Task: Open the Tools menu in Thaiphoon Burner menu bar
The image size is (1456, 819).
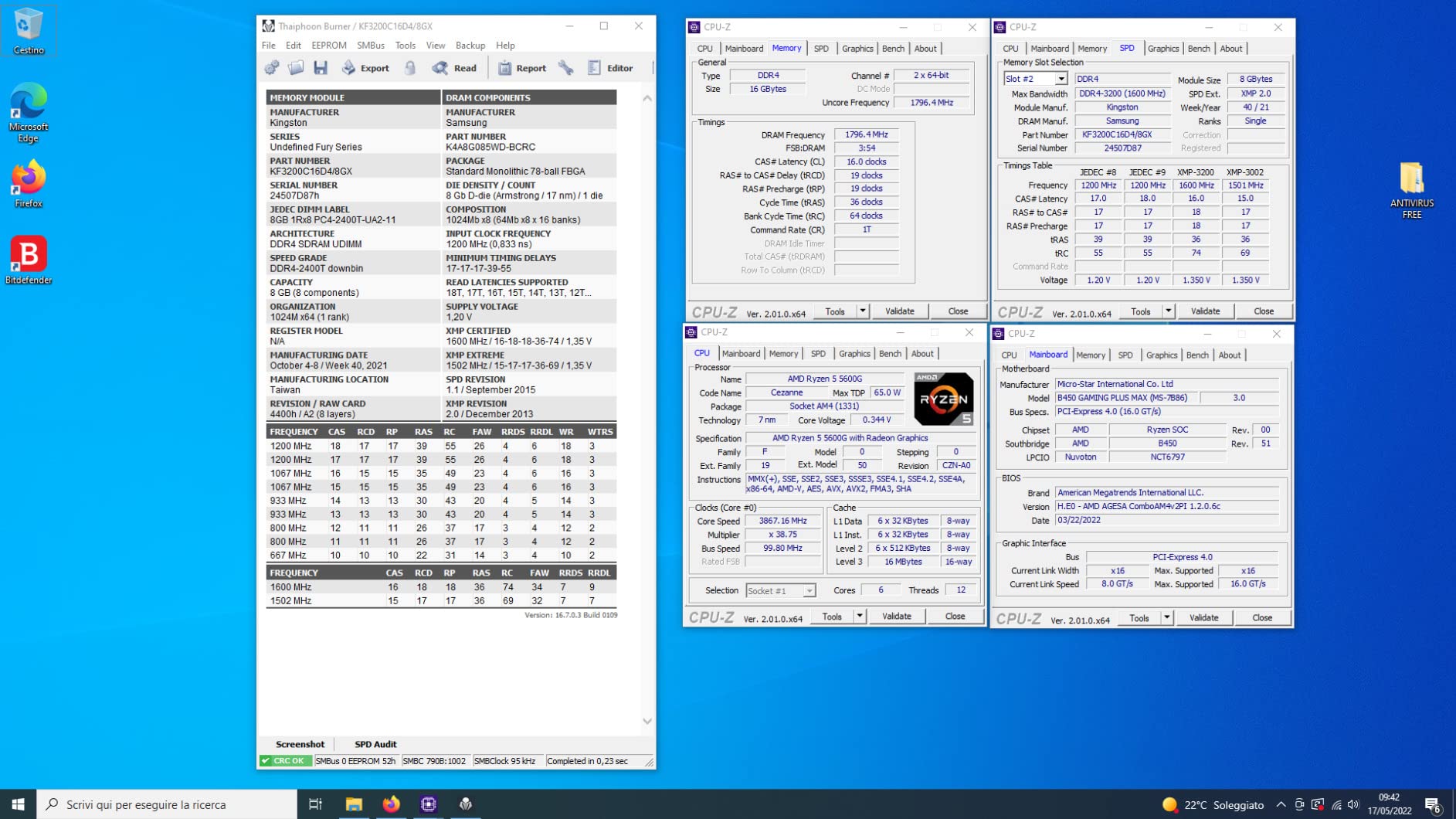Action: coord(406,46)
